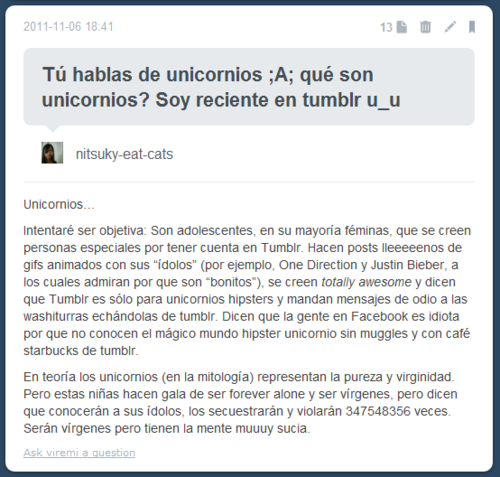Click the italic 'totally awesome' text
The image size is (500, 477).
click(366, 282)
